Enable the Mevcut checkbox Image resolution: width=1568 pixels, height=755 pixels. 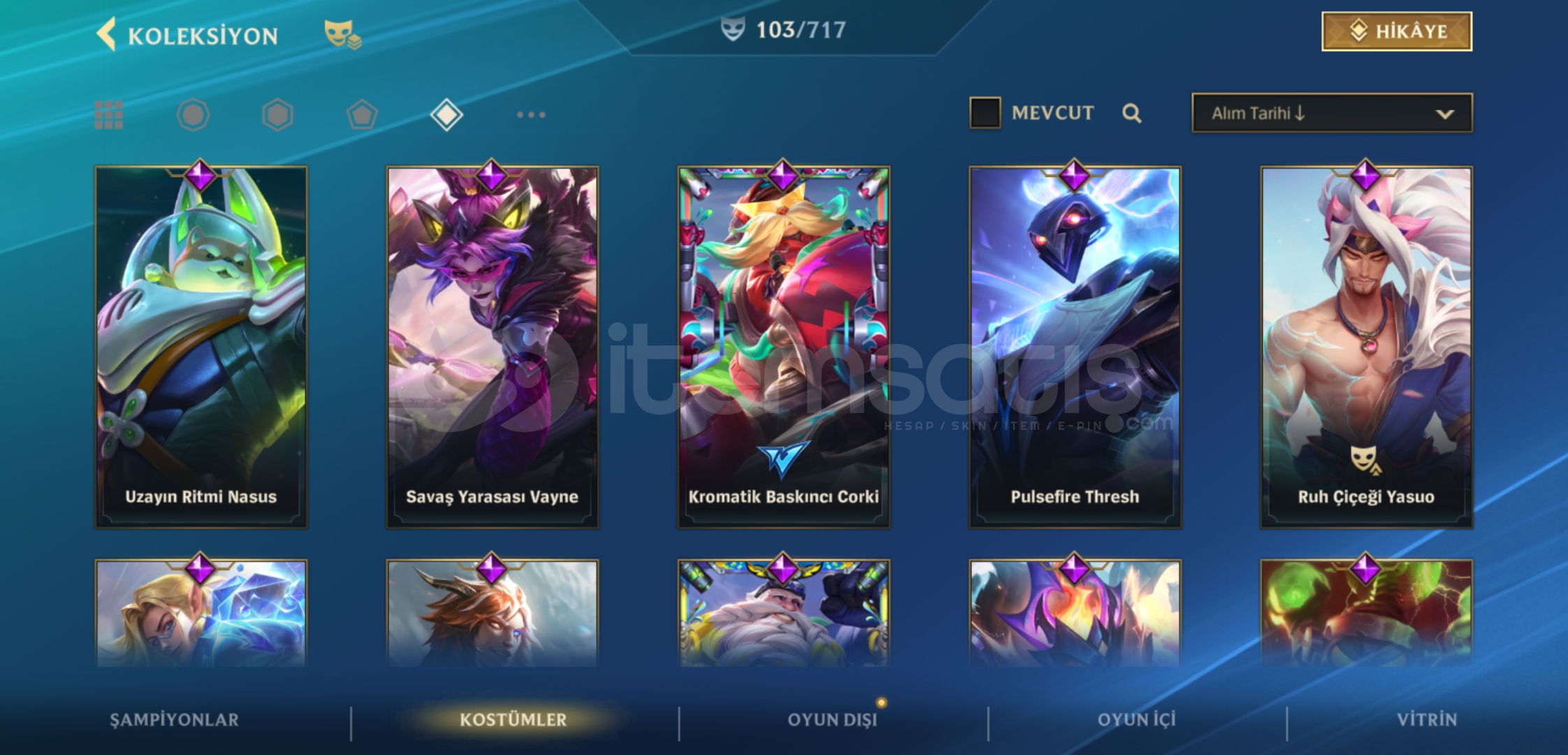(985, 113)
